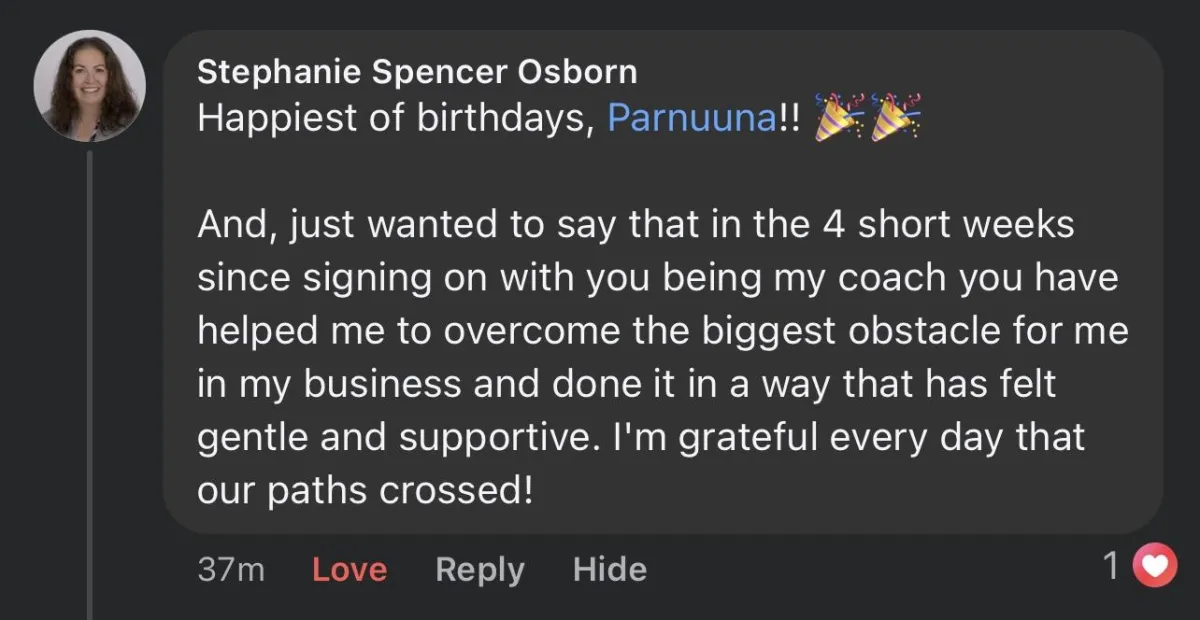
Task: Click the "in my business" text
Action: click(x=343, y=385)
